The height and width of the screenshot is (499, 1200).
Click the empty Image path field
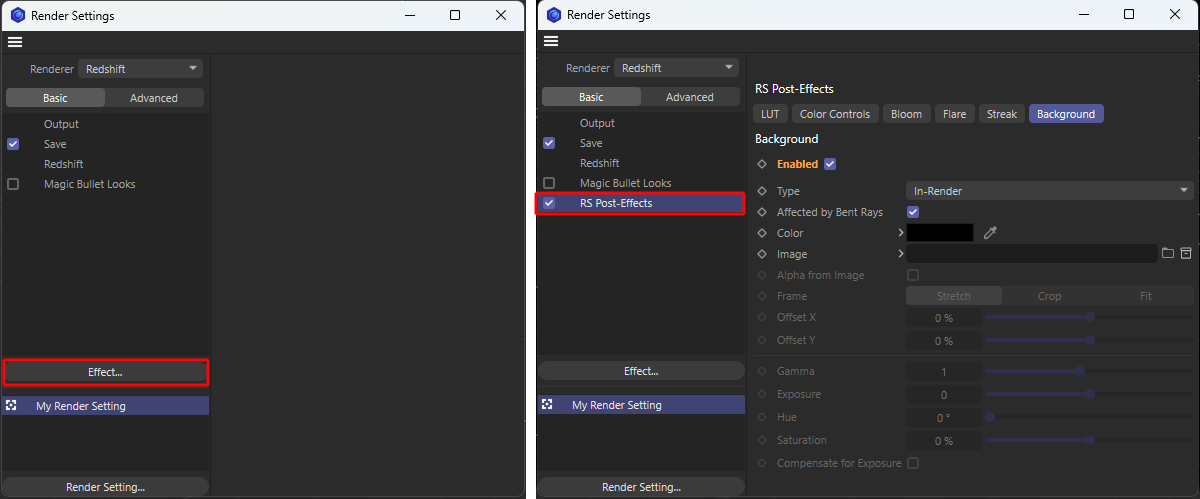coord(1032,254)
